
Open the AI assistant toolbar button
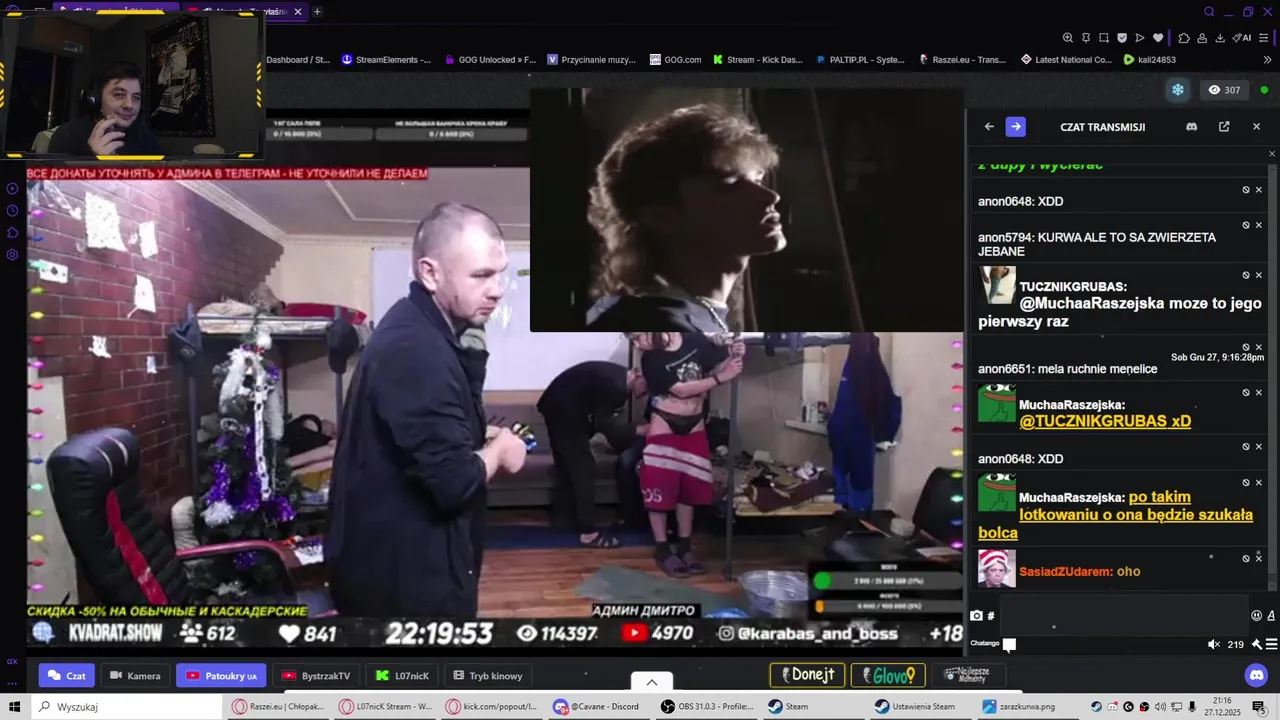pyautogui.click(x=1242, y=38)
